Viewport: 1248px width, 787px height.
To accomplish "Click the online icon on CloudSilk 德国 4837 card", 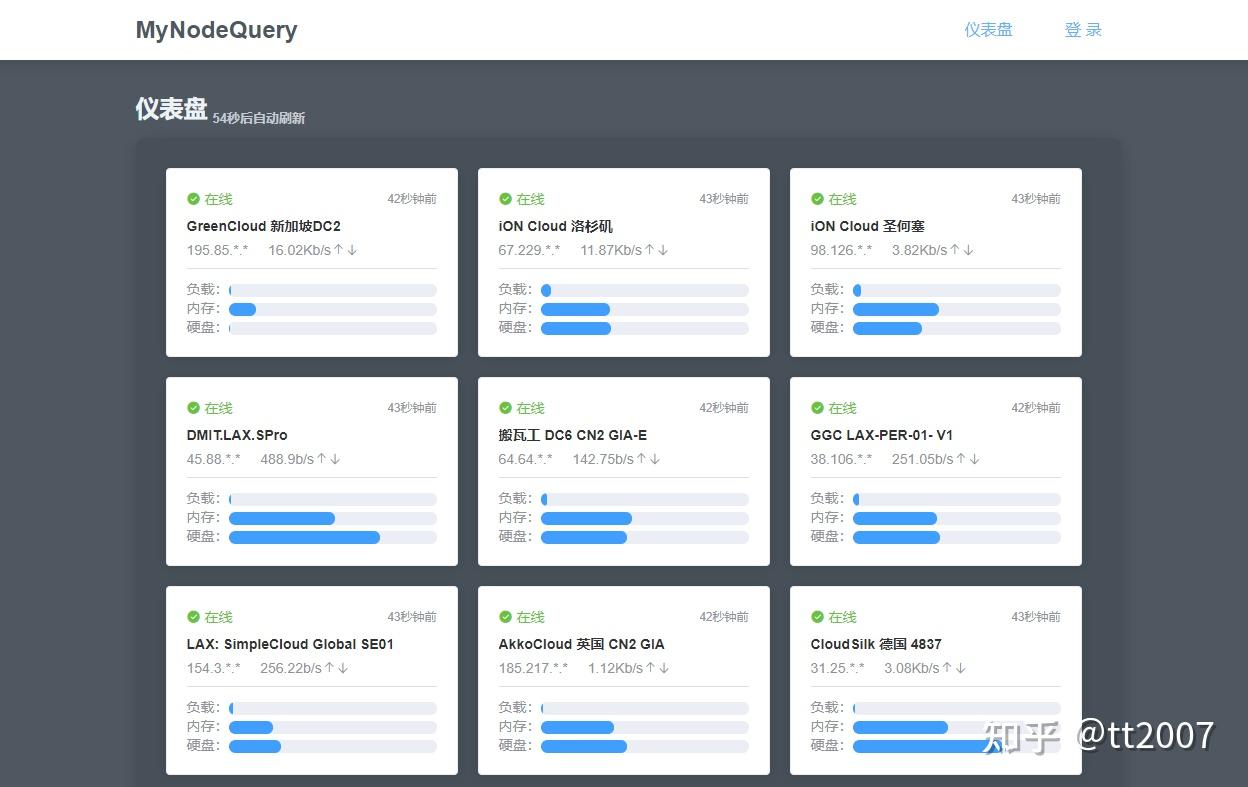I will [x=817, y=617].
